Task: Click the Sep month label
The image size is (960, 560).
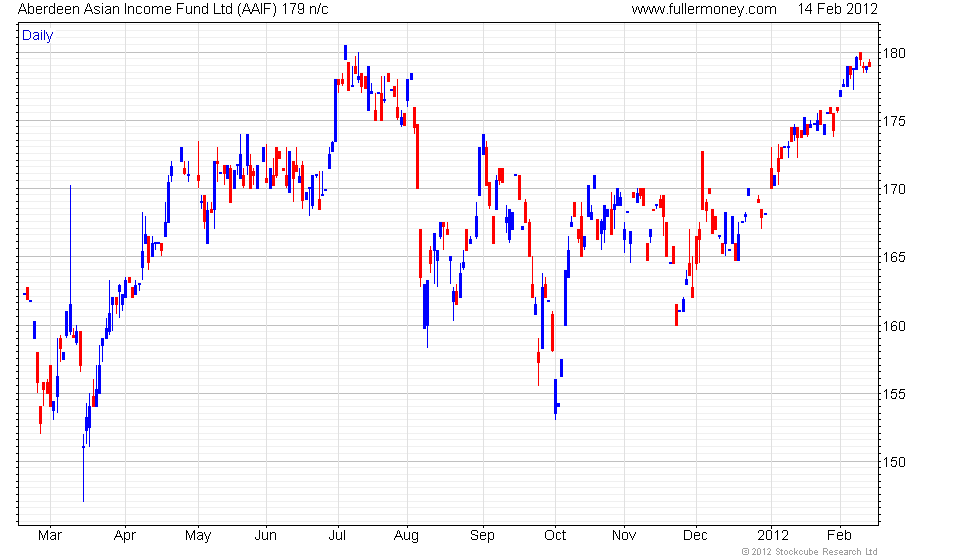Action: click(x=482, y=536)
